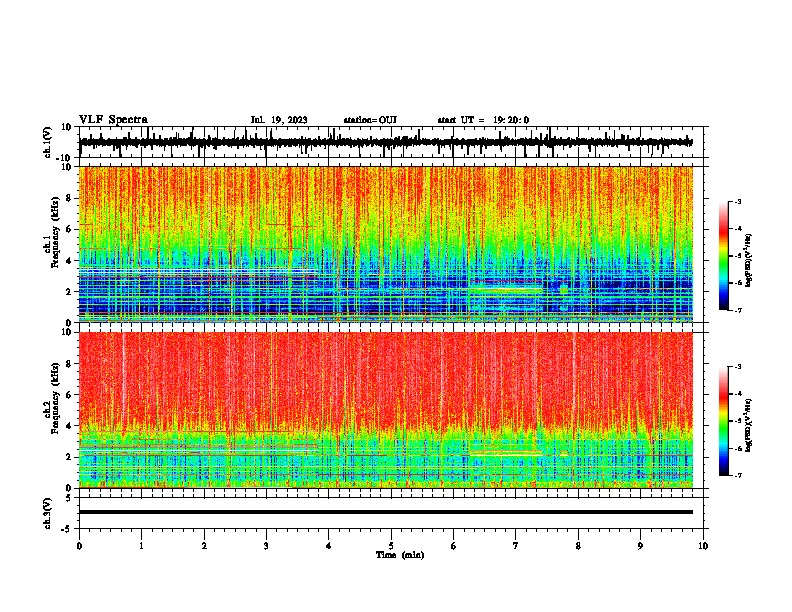Image resolution: width=792 pixels, height=612 pixels.
Task: Click the bright 2 kHz emission band in ch.1 near minute 7
Action: tap(505, 290)
